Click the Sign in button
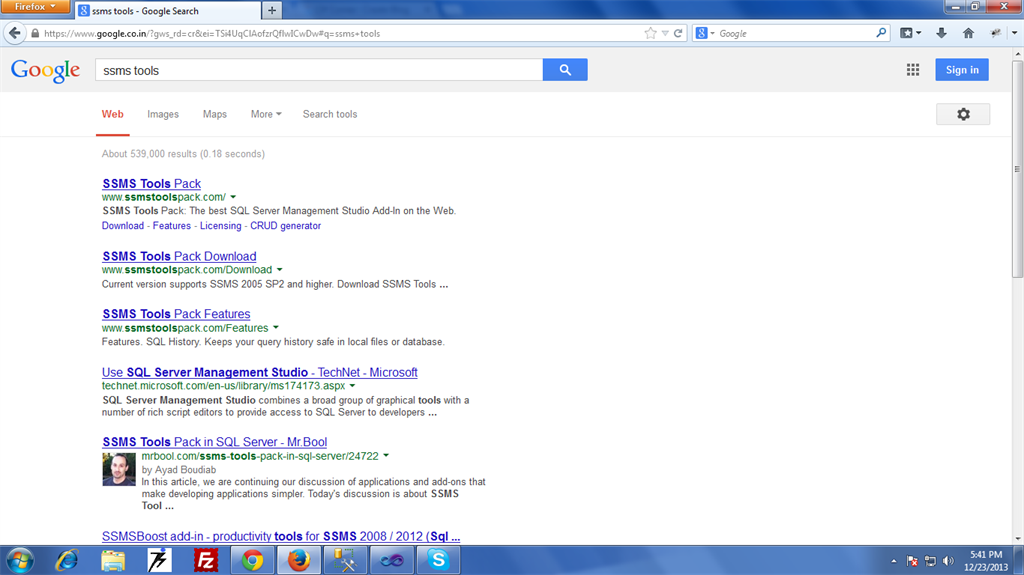Screen dimensions: 1024x575 point(962,70)
